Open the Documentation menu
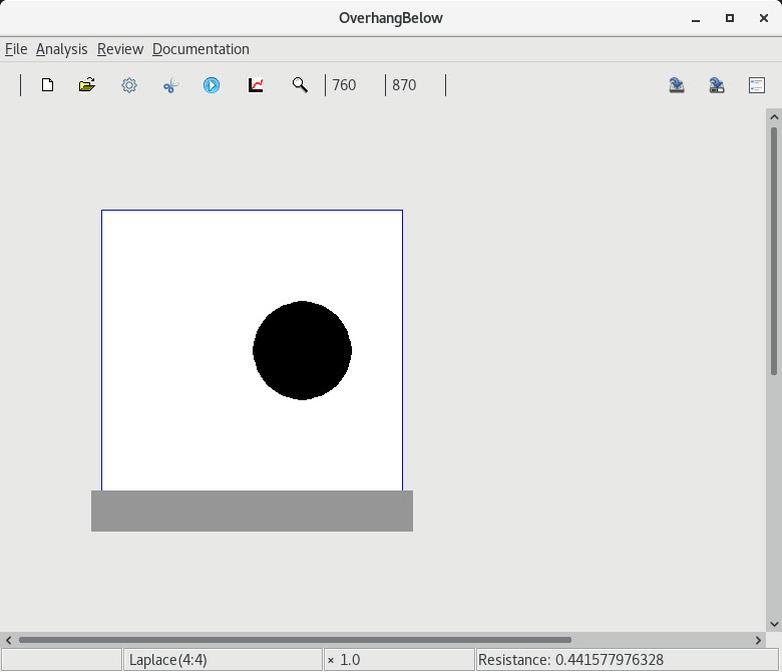 click(x=200, y=49)
